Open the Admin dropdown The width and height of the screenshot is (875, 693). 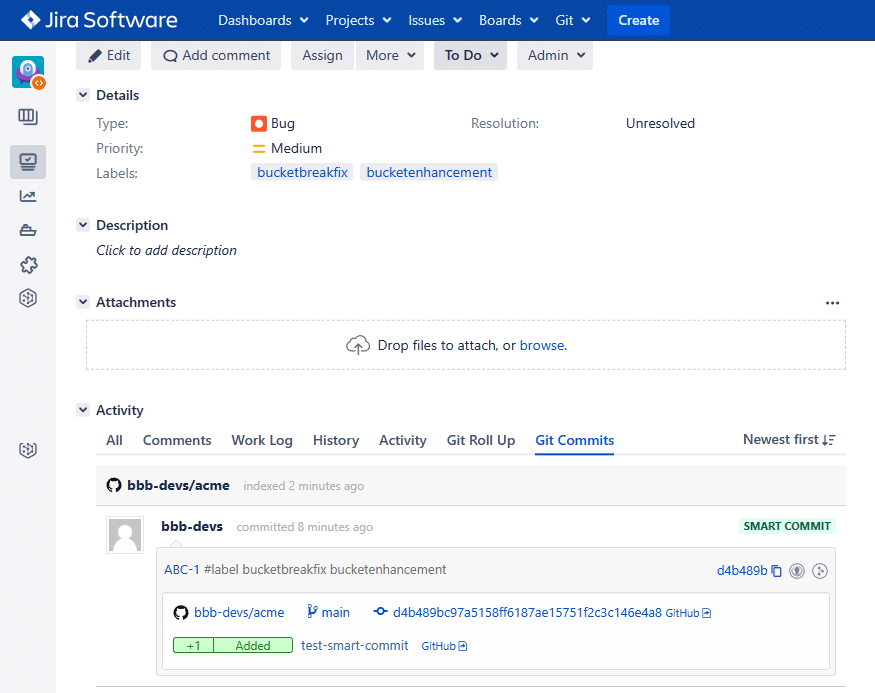tap(555, 55)
